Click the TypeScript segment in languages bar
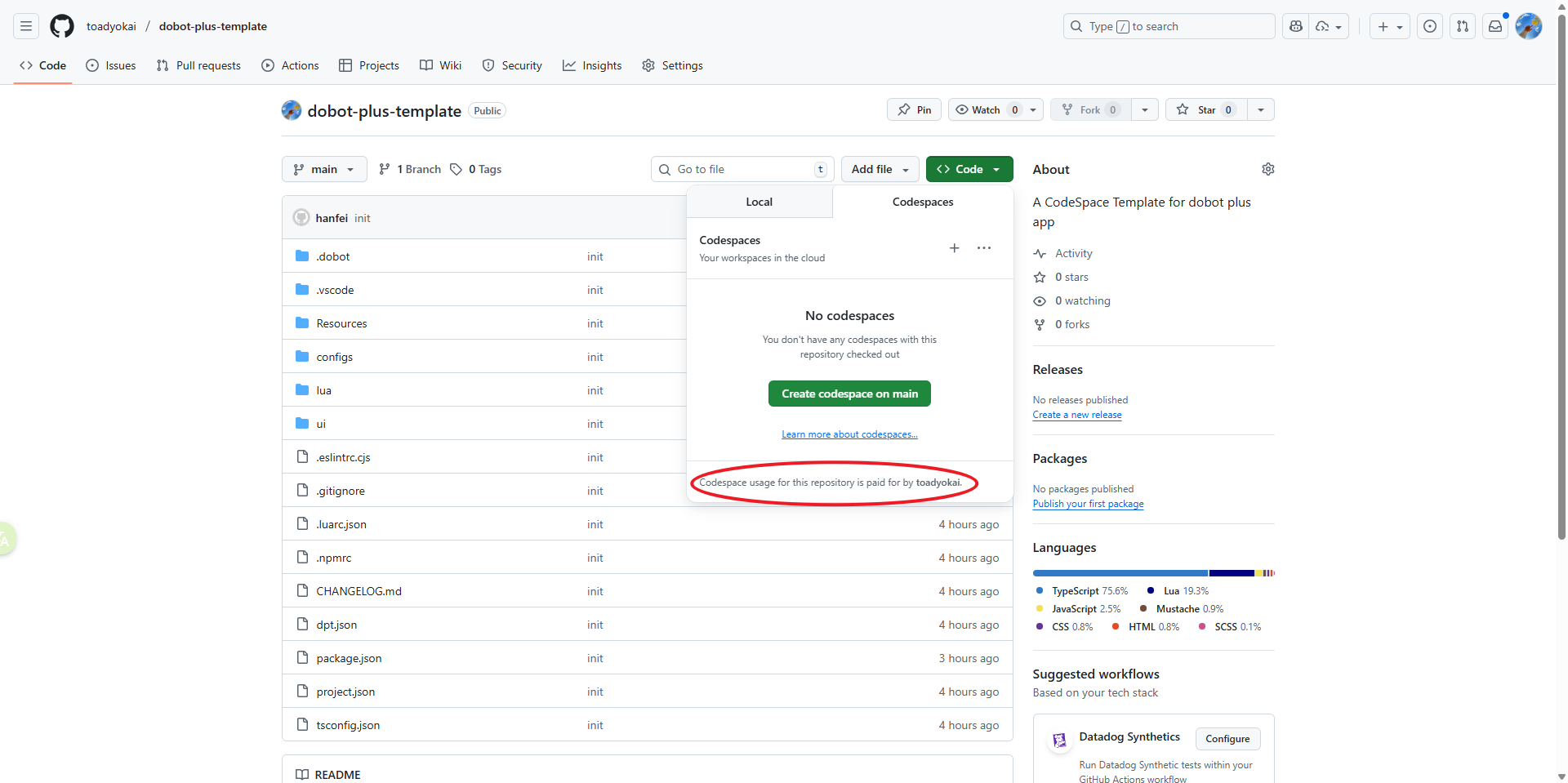 click(x=1120, y=573)
